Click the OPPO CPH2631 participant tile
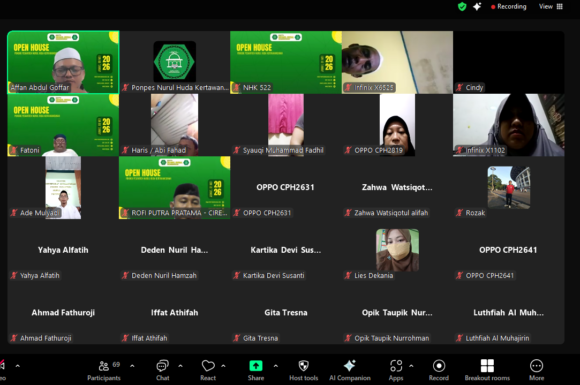 click(286, 188)
